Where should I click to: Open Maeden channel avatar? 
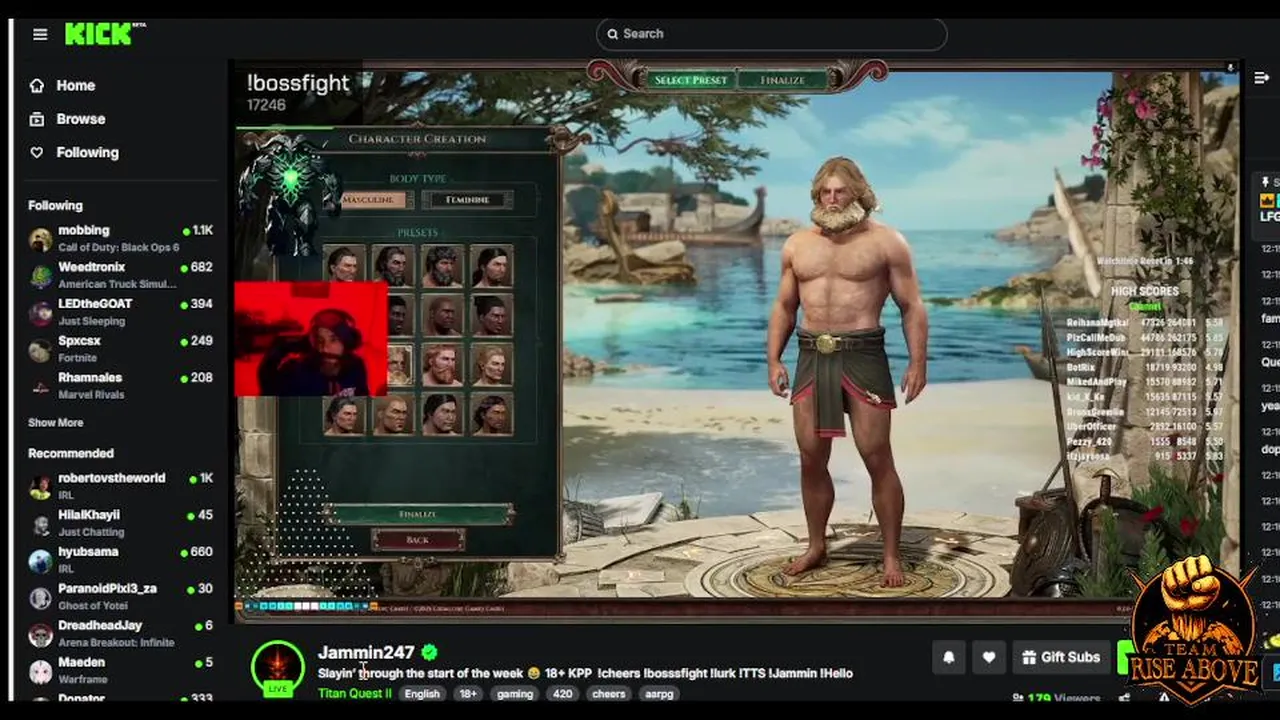click(40, 671)
